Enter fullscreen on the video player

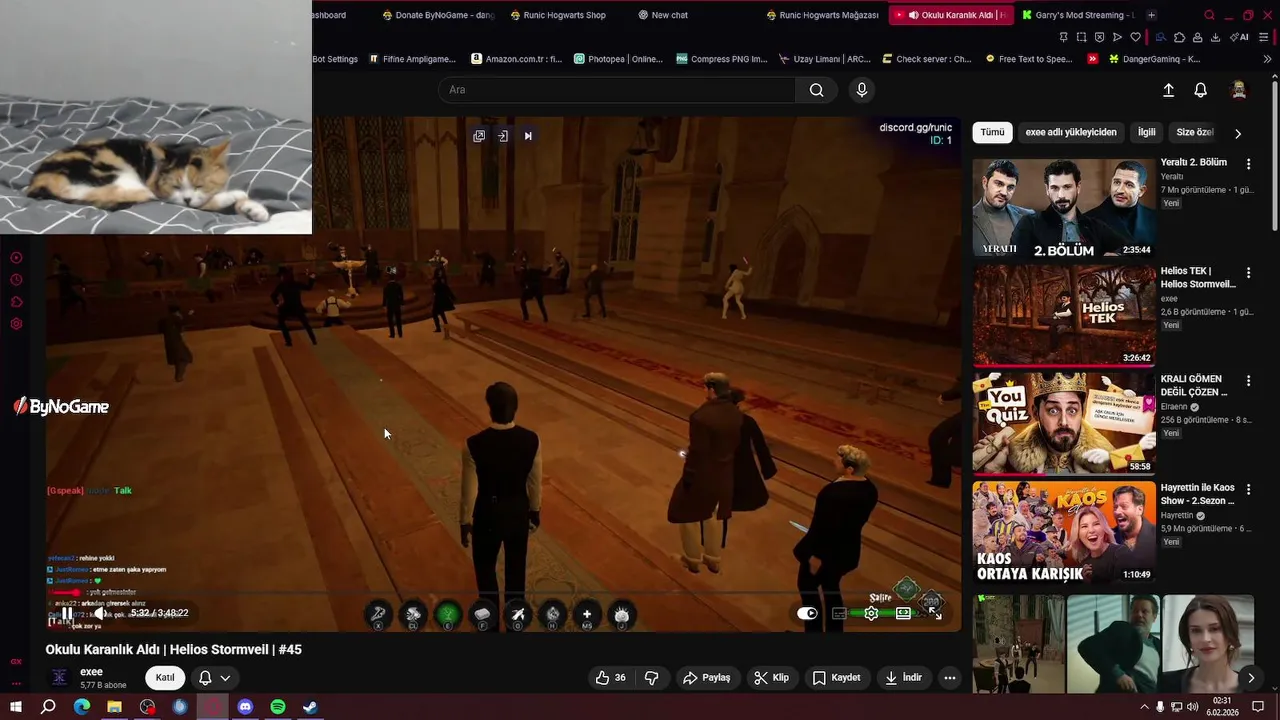pos(936,613)
